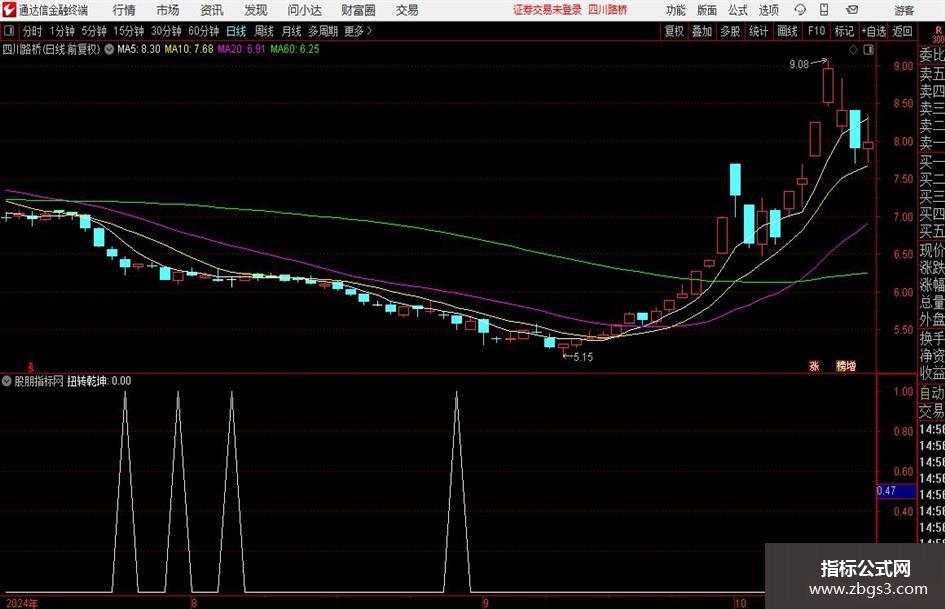Click the 9 month marker on timeline
Screen dimensions: 945x609
pos(486,602)
